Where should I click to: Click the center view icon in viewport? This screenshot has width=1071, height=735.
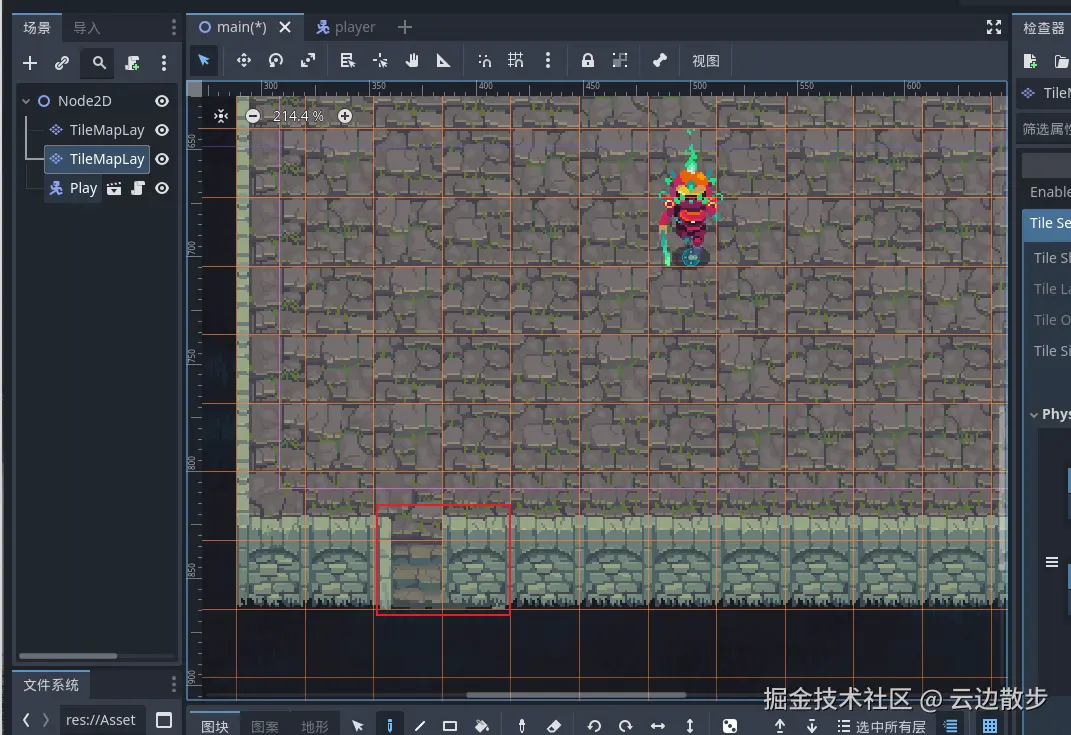(x=221, y=116)
